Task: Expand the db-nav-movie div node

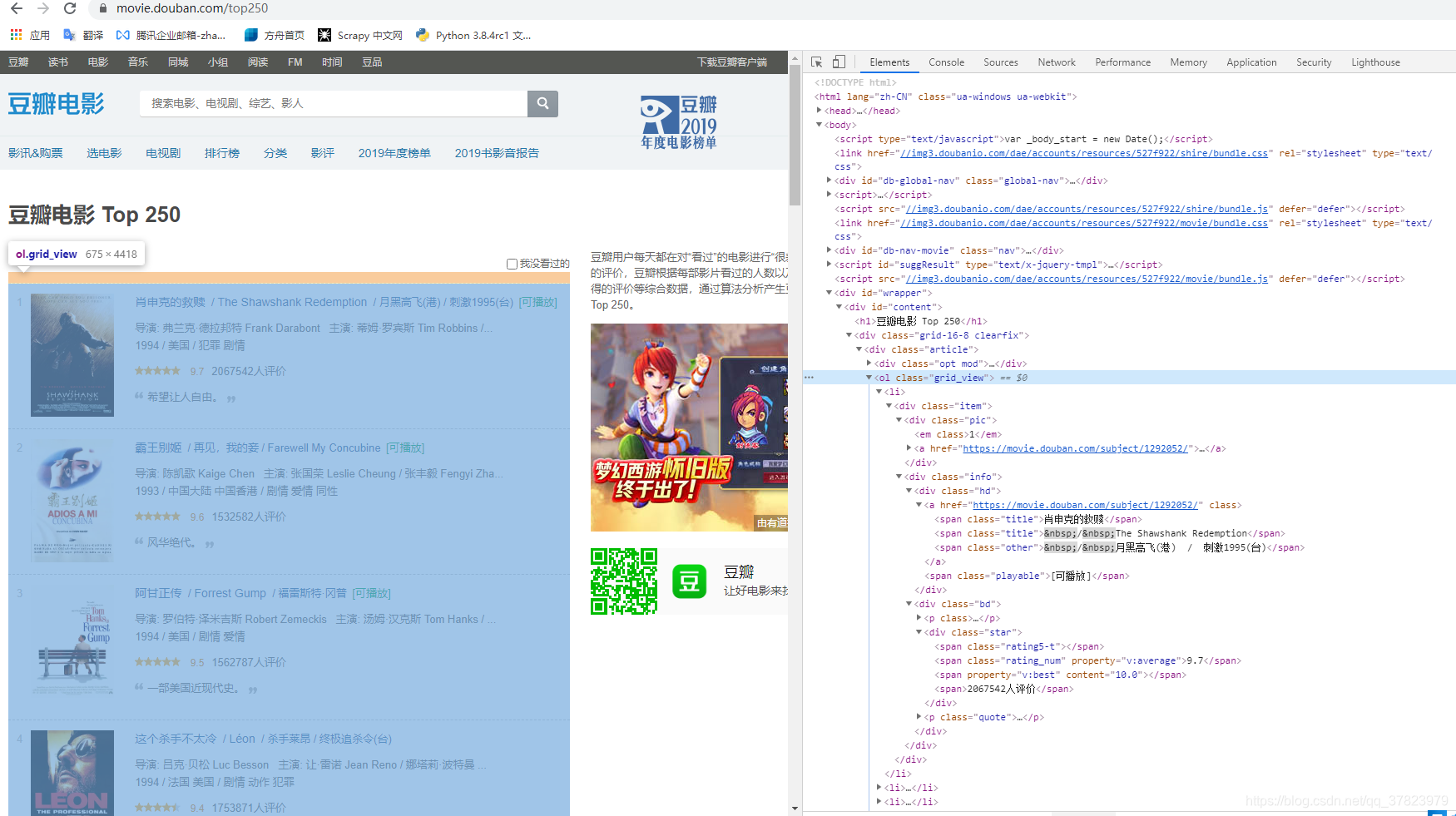Action: (830, 250)
